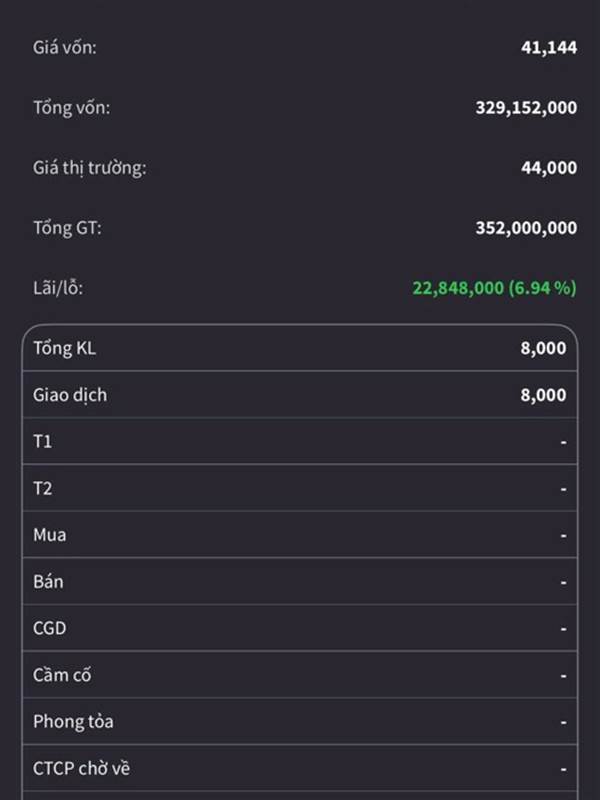Select the 44,000 market price value

[548, 168]
